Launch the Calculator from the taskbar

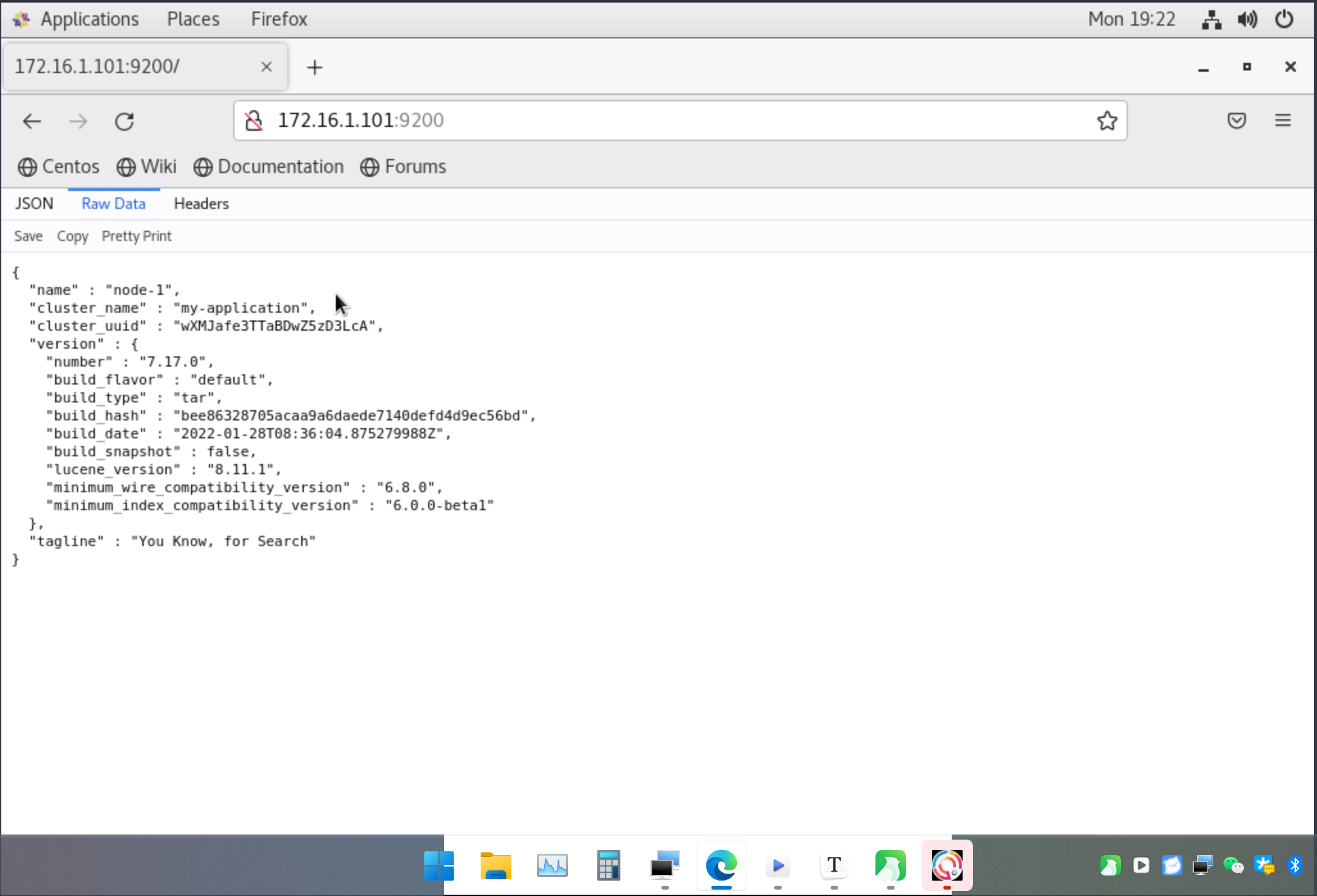point(608,865)
